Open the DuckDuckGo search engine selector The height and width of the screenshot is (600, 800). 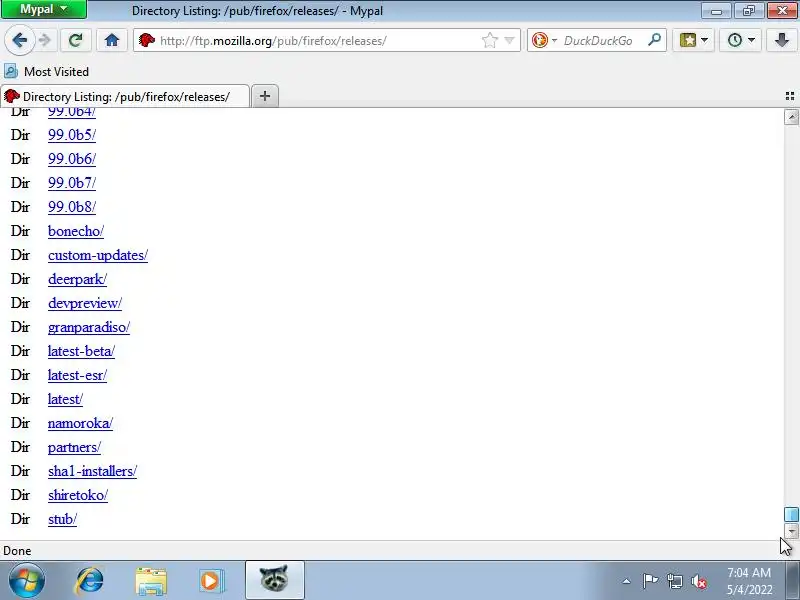tap(544, 40)
